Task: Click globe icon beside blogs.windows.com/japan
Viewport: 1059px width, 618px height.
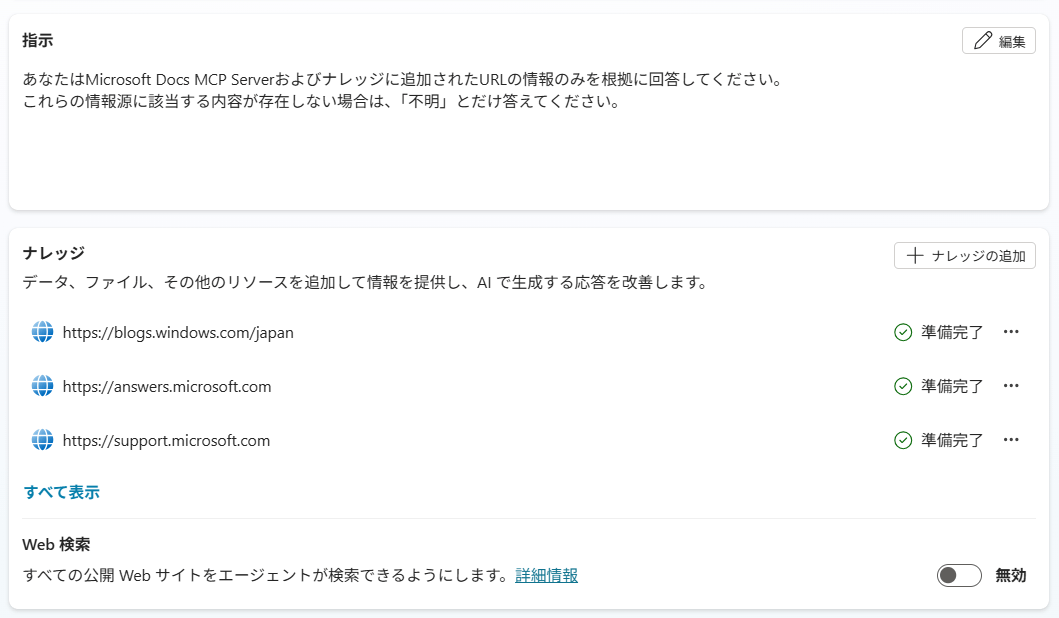Action: pyautogui.click(x=42, y=333)
